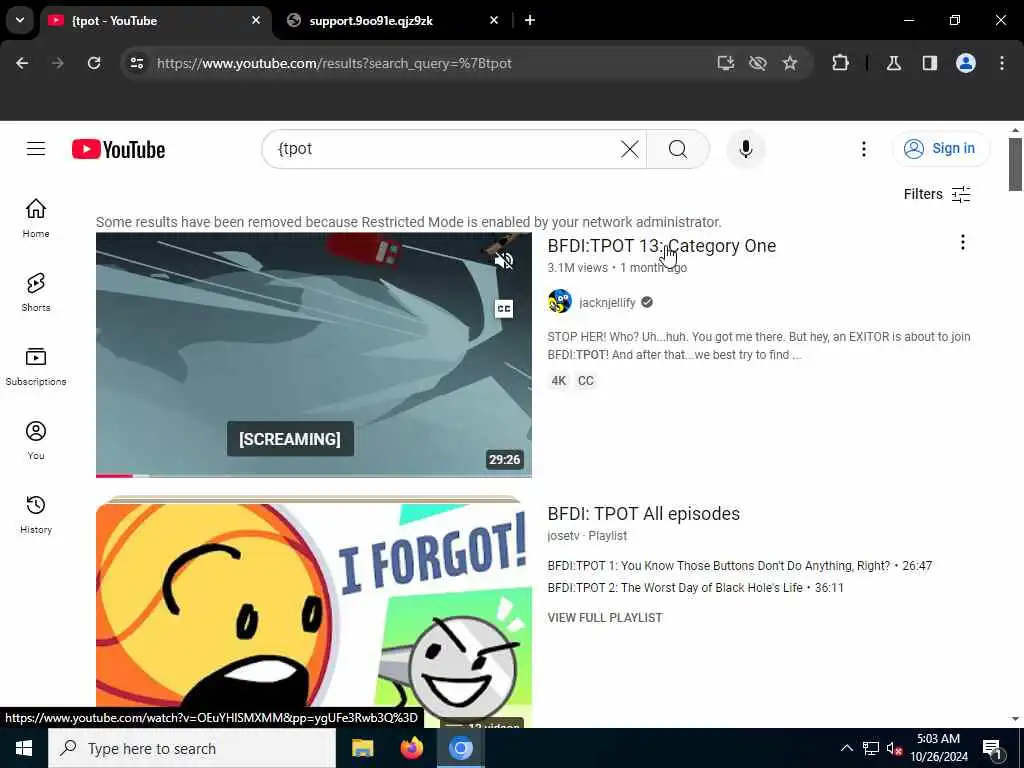This screenshot has height=768, width=1024.
Task: Open the Home sidebar item
Action: pyautogui.click(x=36, y=218)
